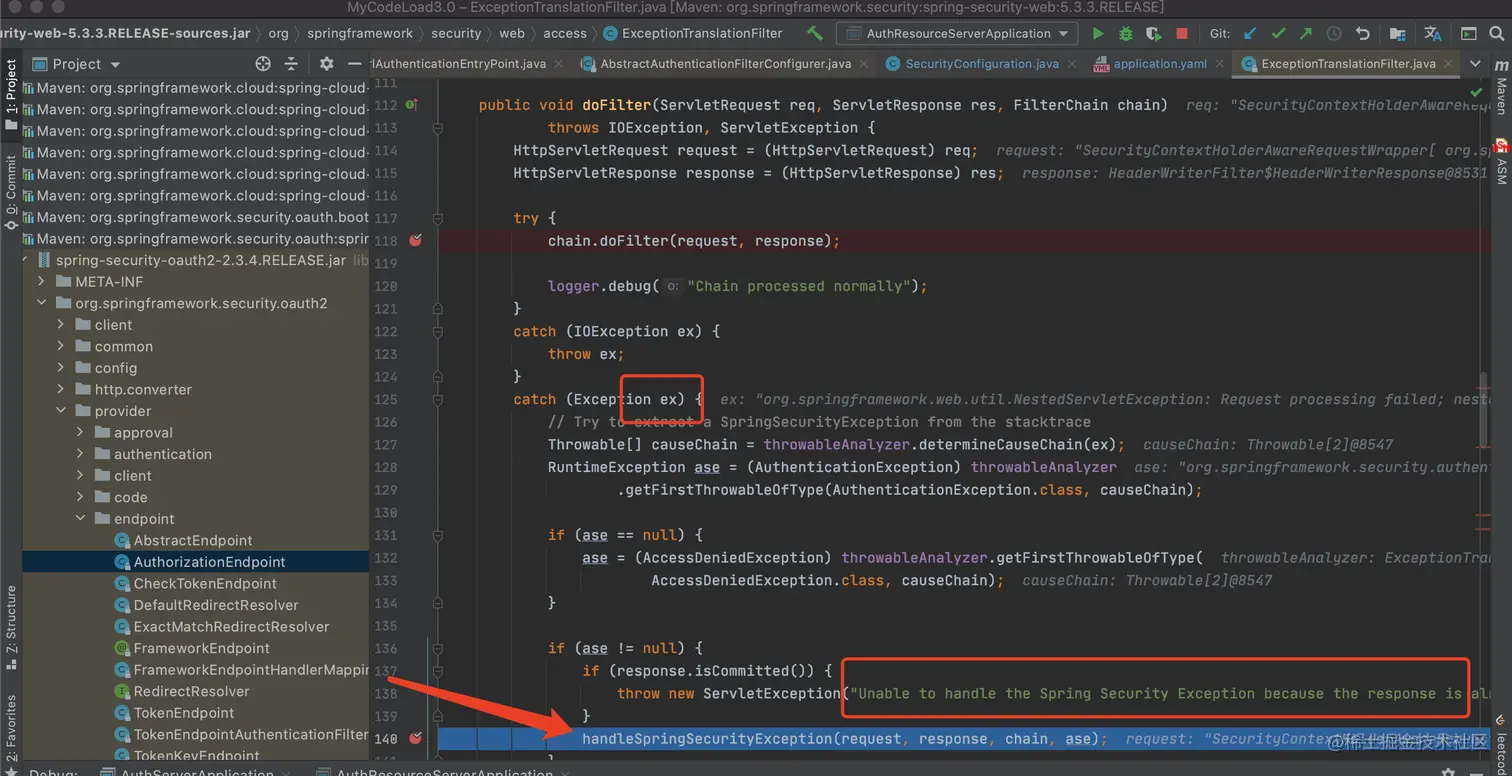Open Search Everywhere with the magnifier icon

click(1495, 33)
